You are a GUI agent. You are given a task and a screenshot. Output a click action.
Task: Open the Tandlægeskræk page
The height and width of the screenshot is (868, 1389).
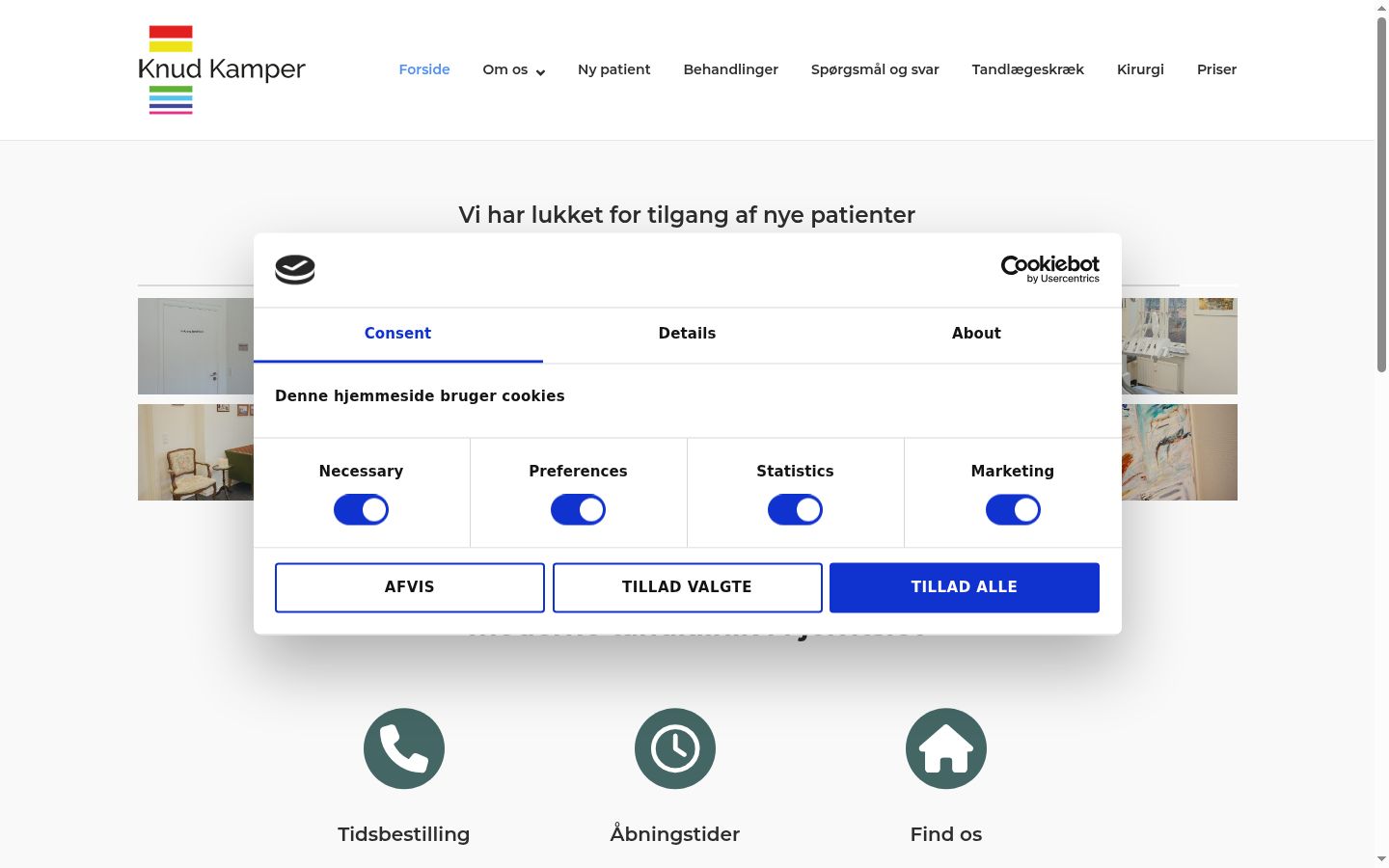coord(1027,69)
